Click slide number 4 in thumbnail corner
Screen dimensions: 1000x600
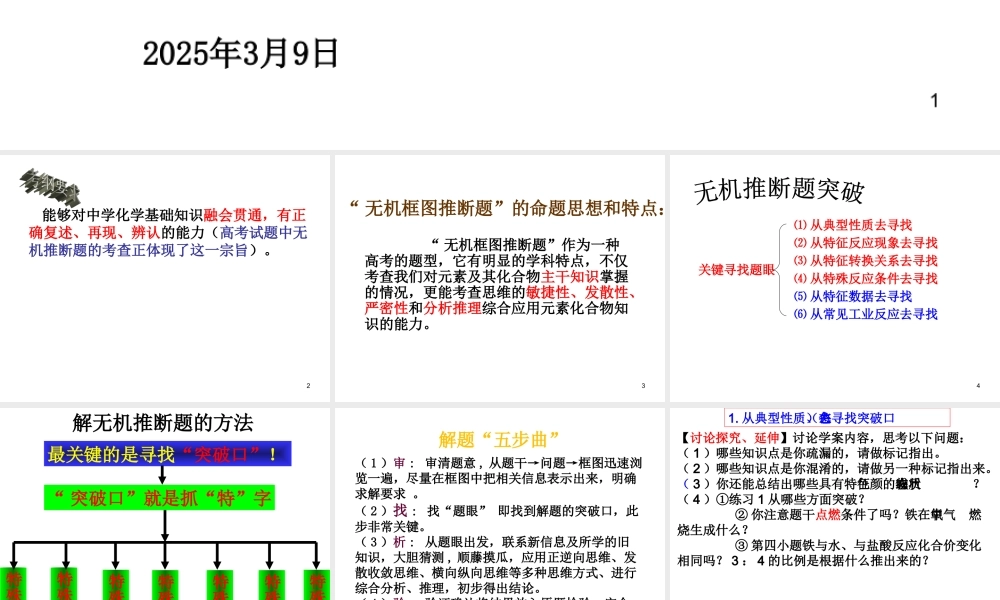click(x=978, y=386)
